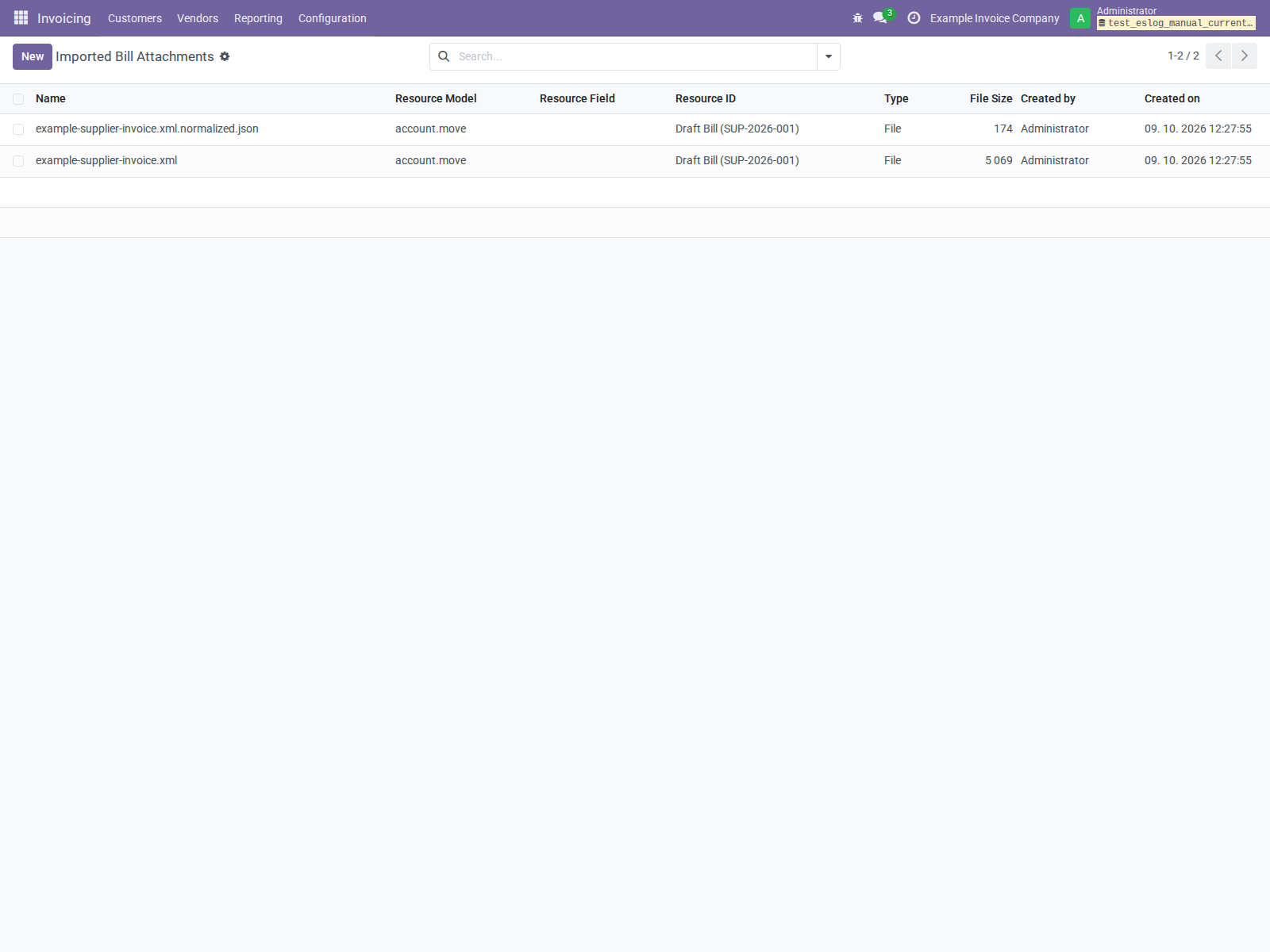
Task: Click the Invoicing app title
Action: (64, 18)
